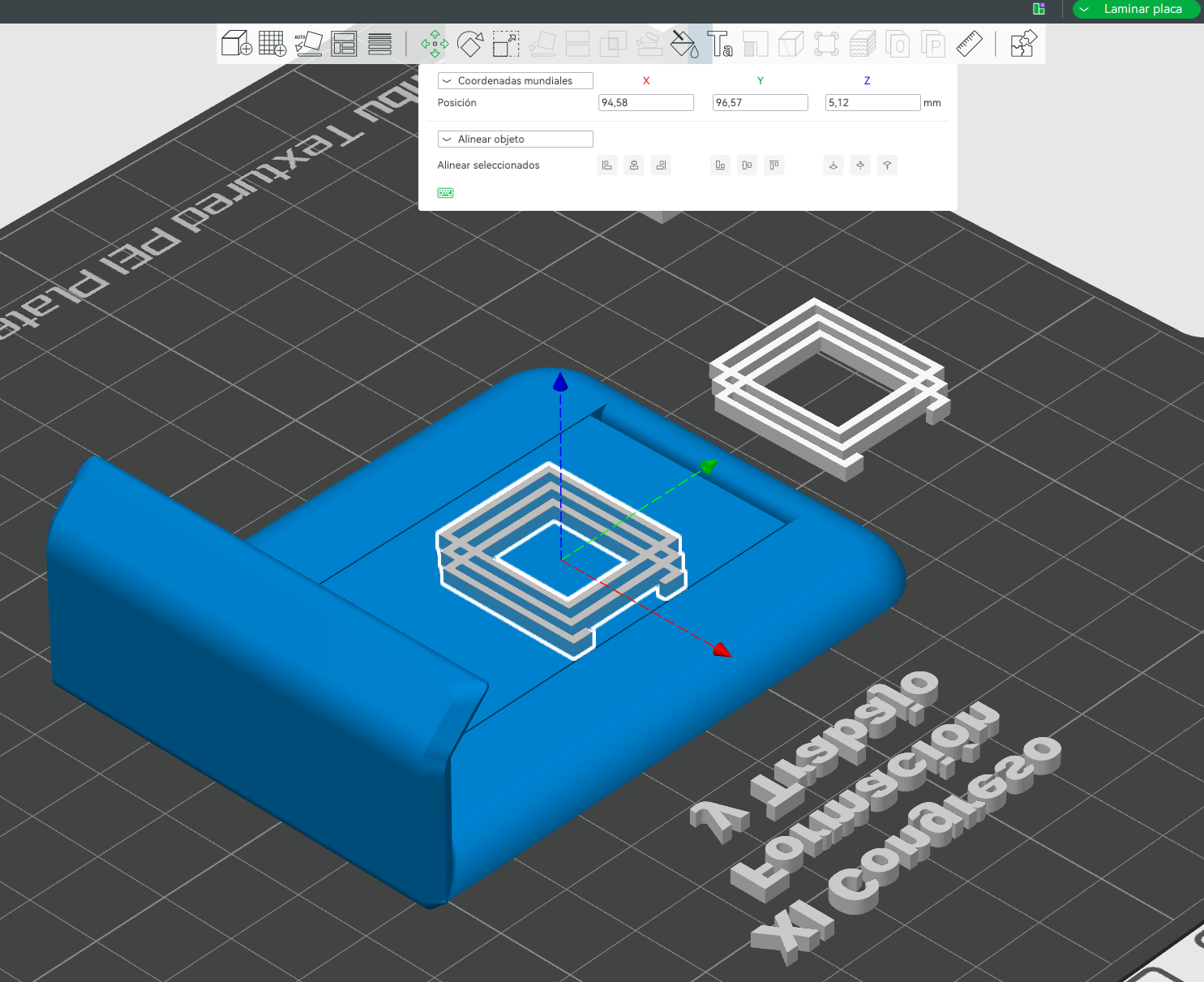Image resolution: width=1204 pixels, height=982 pixels.
Task: Open the Coordenadas mundiales dropdown
Action: tap(516, 81)
